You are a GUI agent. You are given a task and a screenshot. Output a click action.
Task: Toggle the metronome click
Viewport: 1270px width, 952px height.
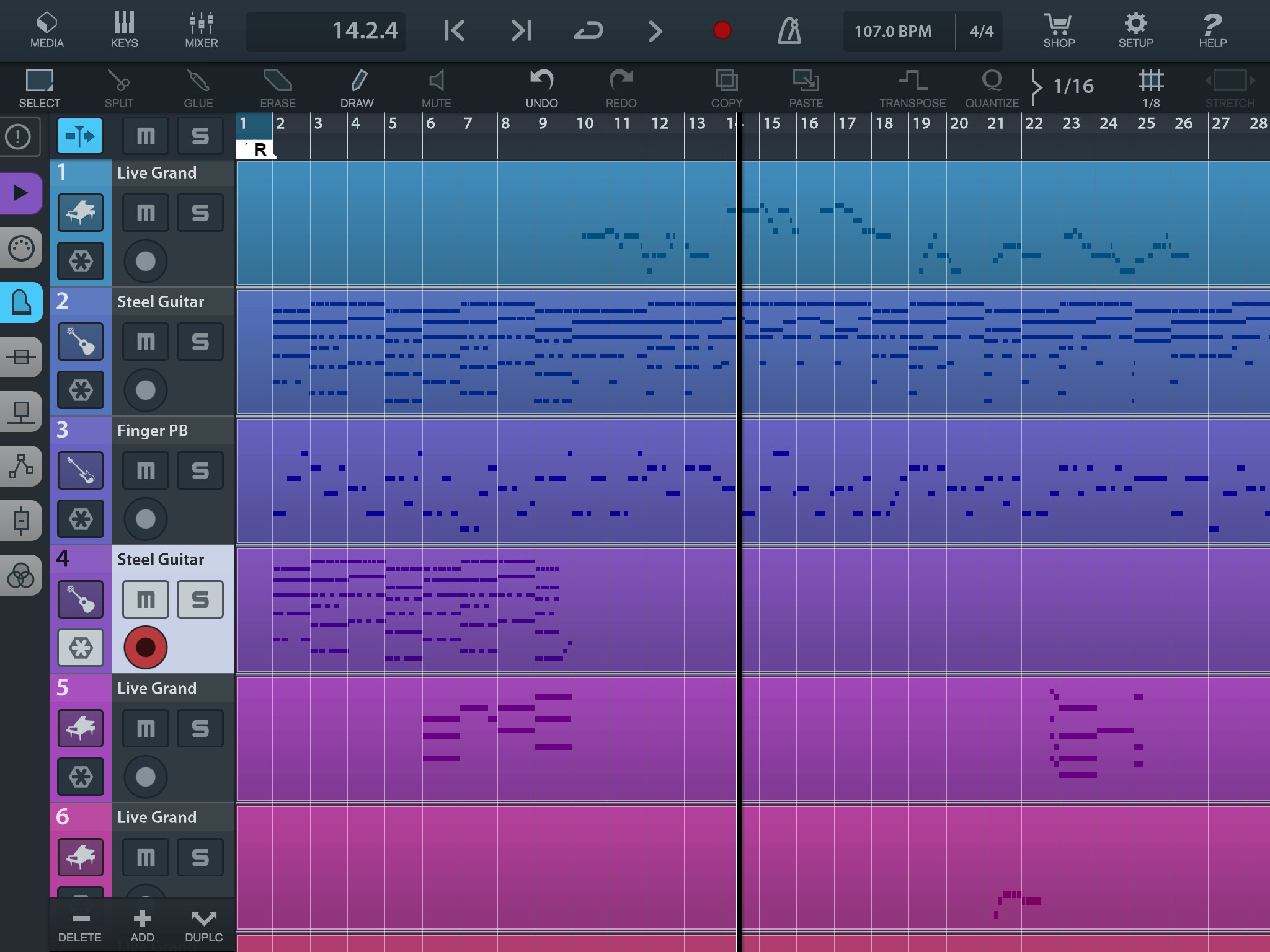[789, 30]
